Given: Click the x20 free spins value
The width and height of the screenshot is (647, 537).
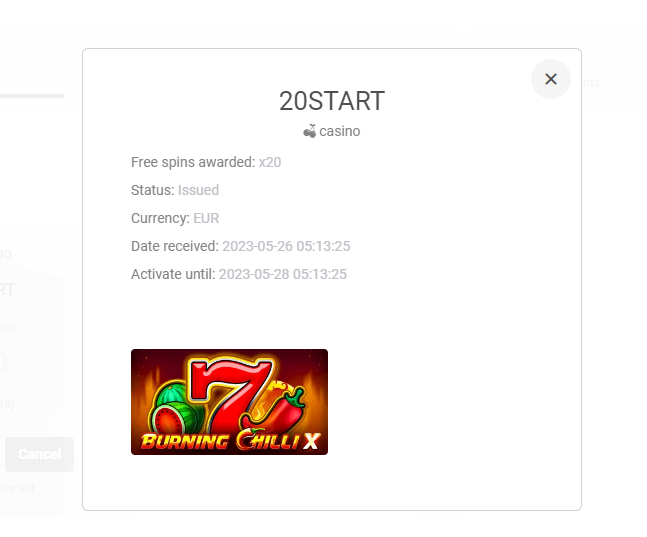Looking at the screenshot, I should point(270,162).
